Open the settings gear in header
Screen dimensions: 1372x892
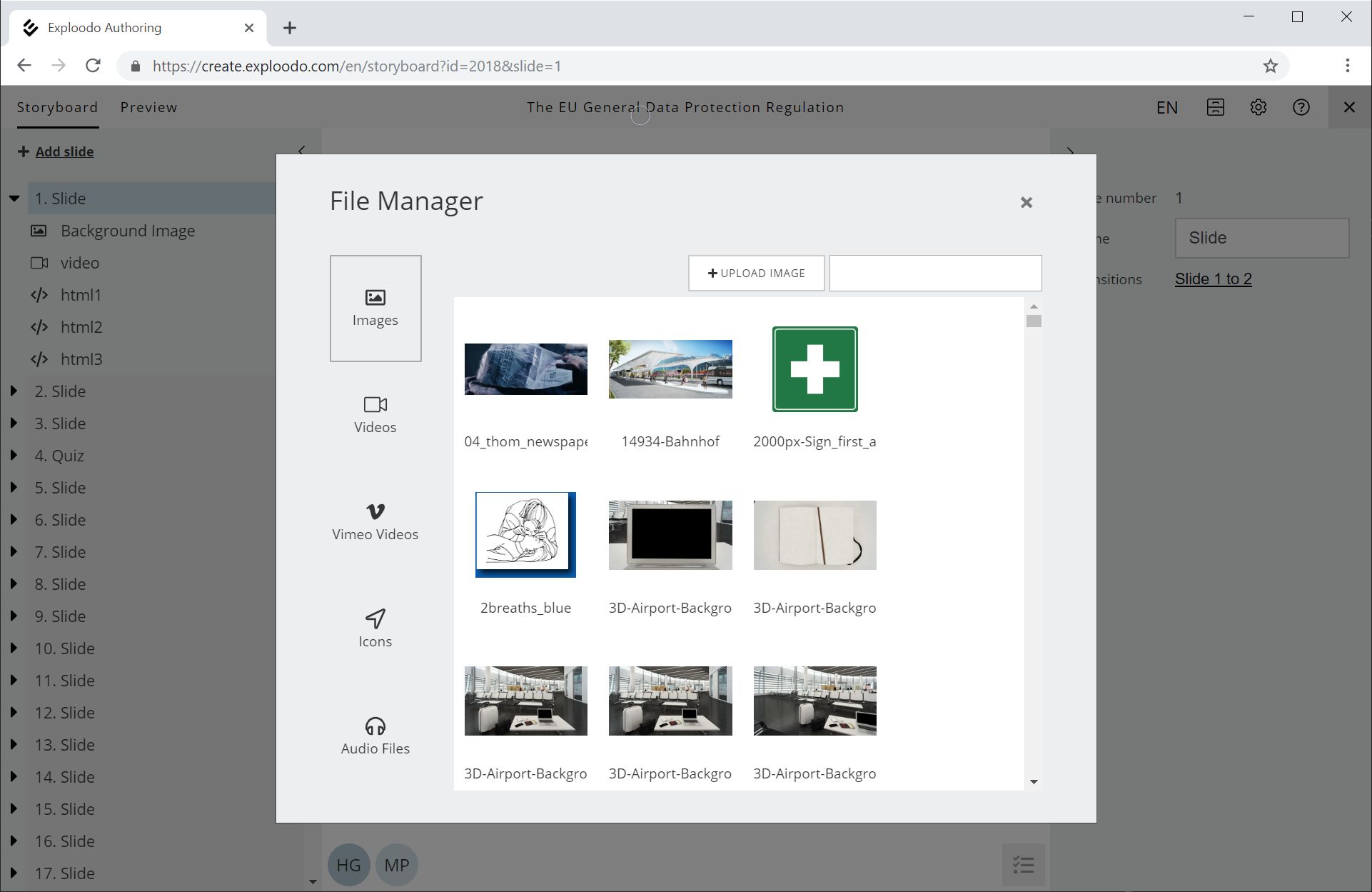click(1258, 107)
